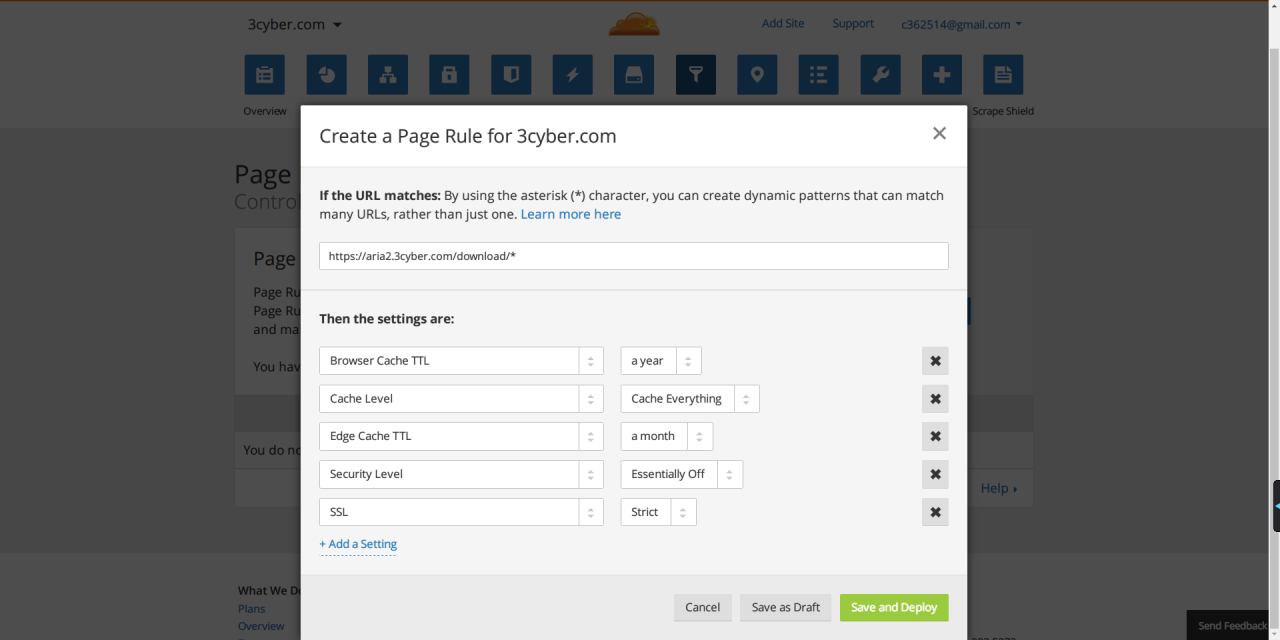Open the Overview clipboard icon
The width and height of the screenshot is (1280, 640).
coord(264,75)
